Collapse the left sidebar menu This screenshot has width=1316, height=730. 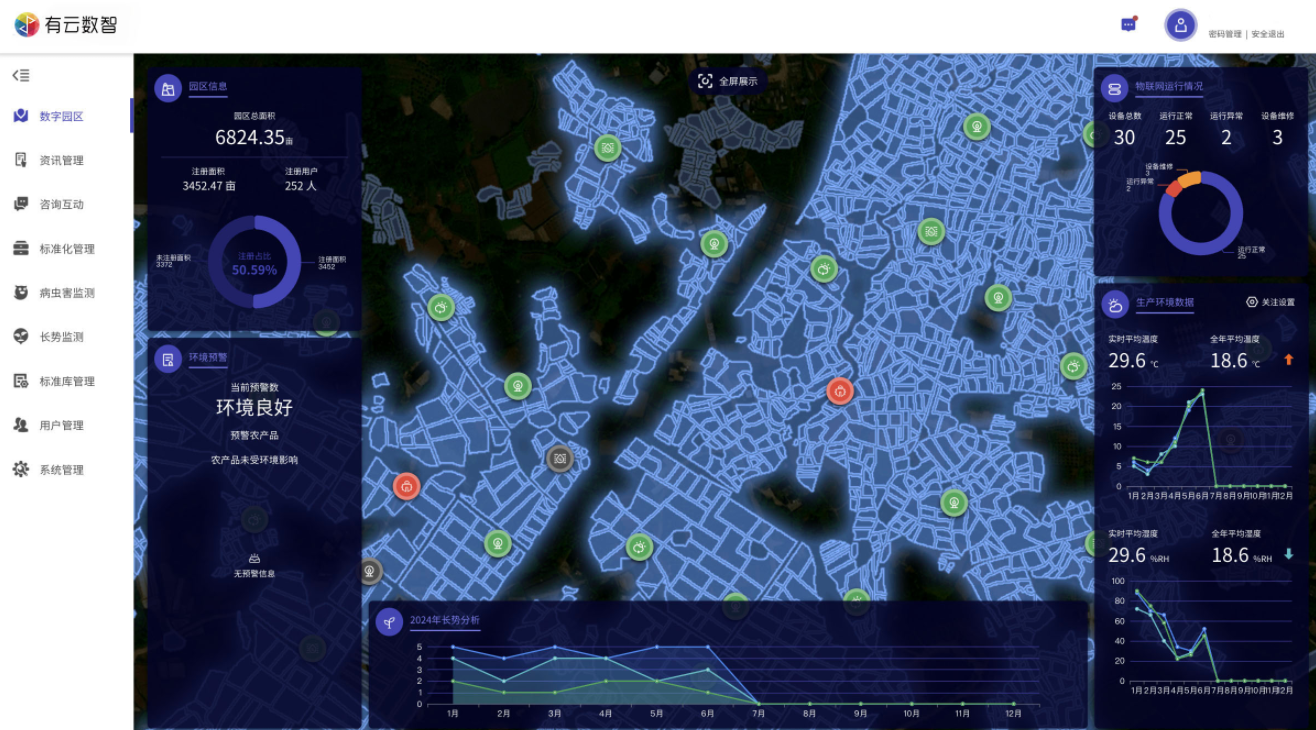click(x=21, y=75)
